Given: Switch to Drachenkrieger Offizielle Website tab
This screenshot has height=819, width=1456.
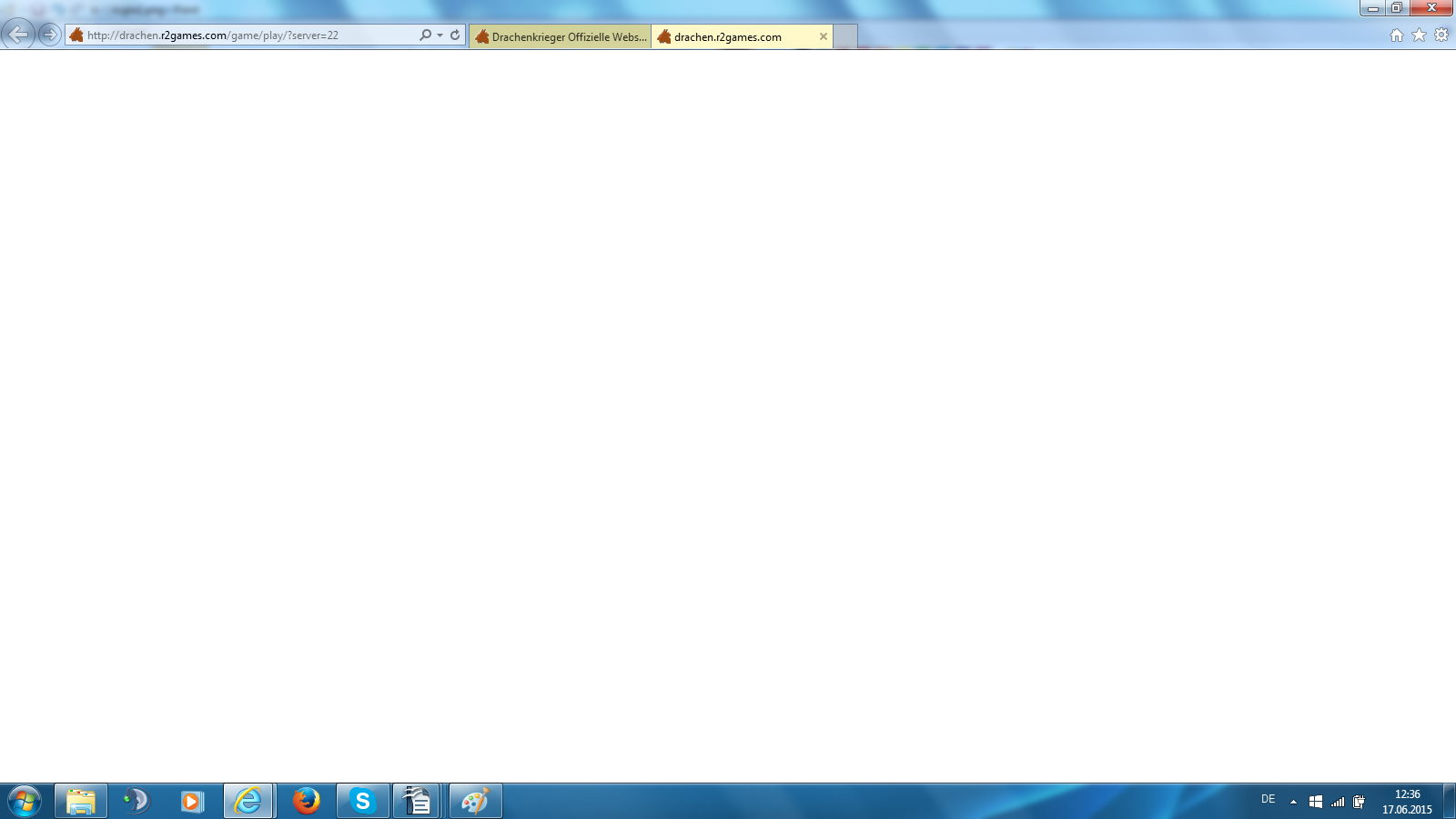Looking at the screenshot, I should click(561, 37).
